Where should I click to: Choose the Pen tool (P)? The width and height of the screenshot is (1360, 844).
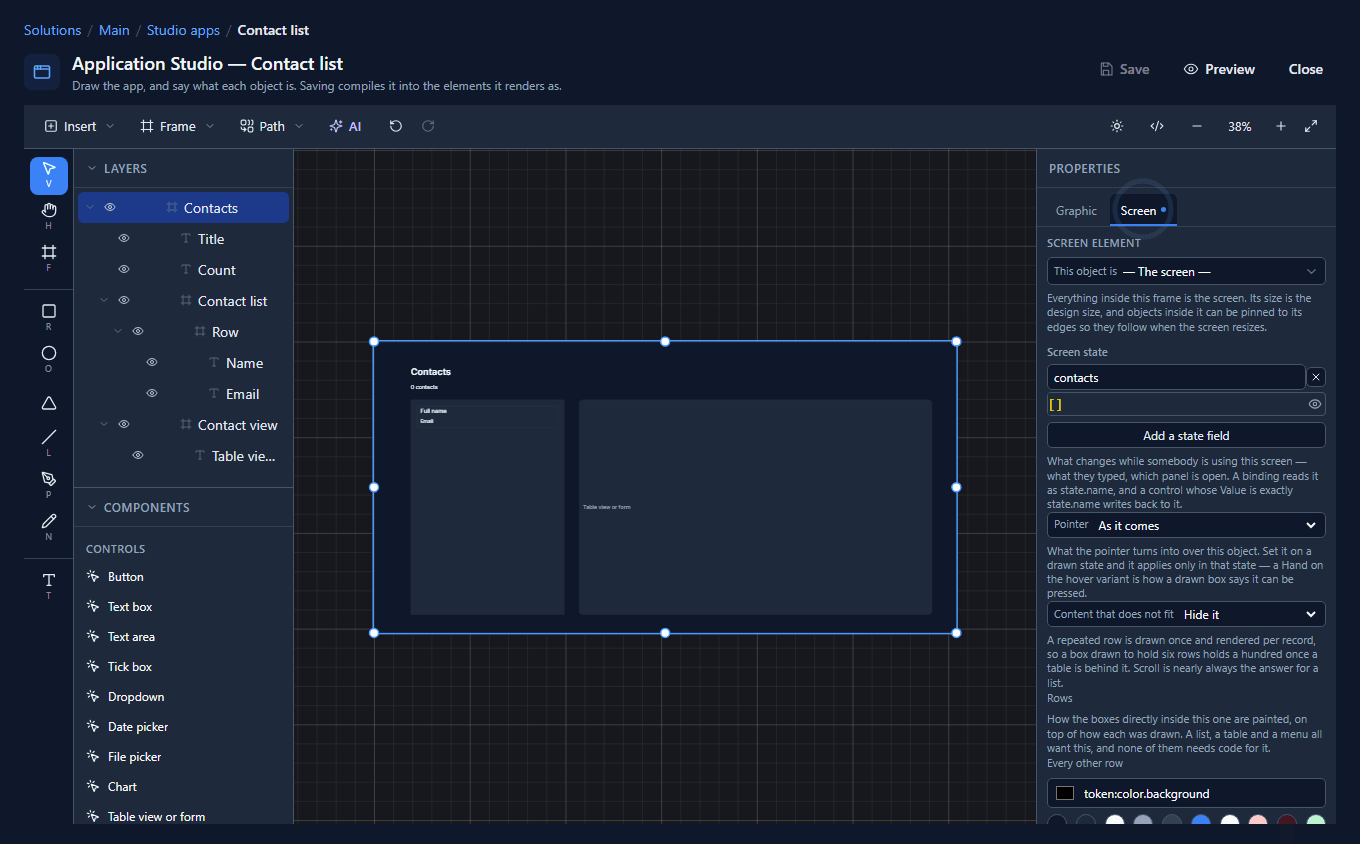click(49, 484)
